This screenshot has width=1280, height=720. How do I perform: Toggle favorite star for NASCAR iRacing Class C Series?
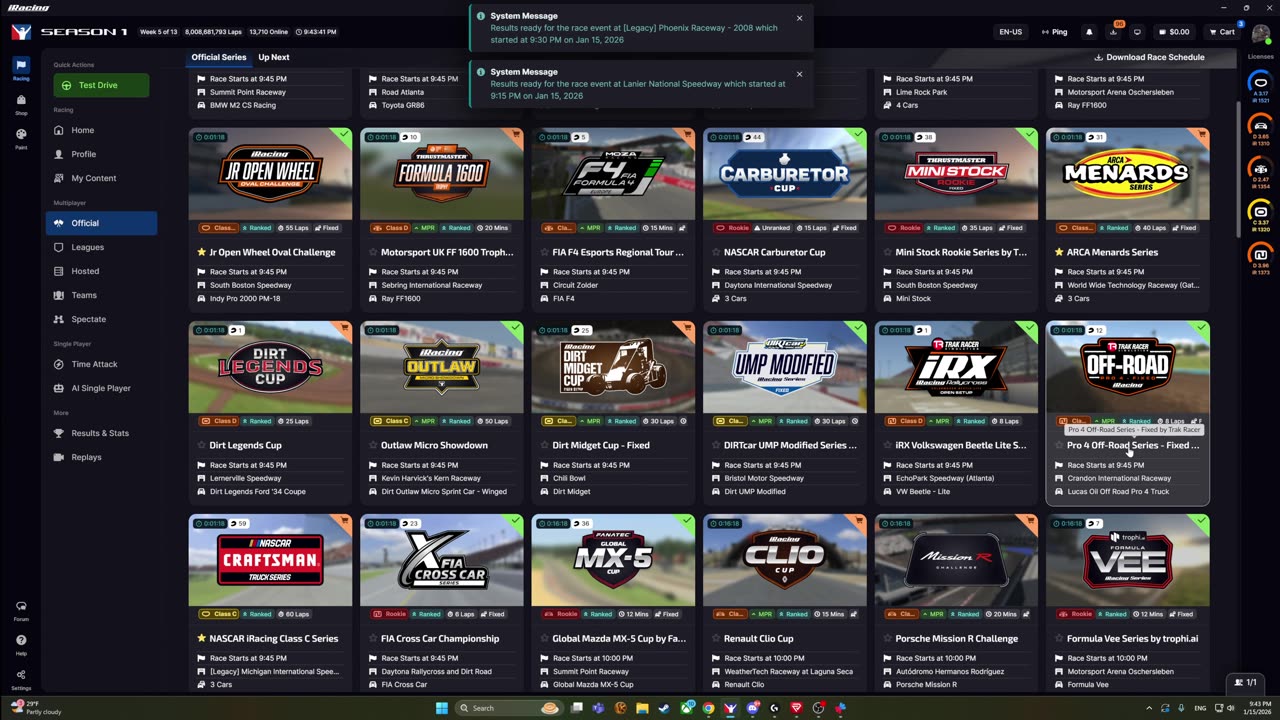pos(202,638)
